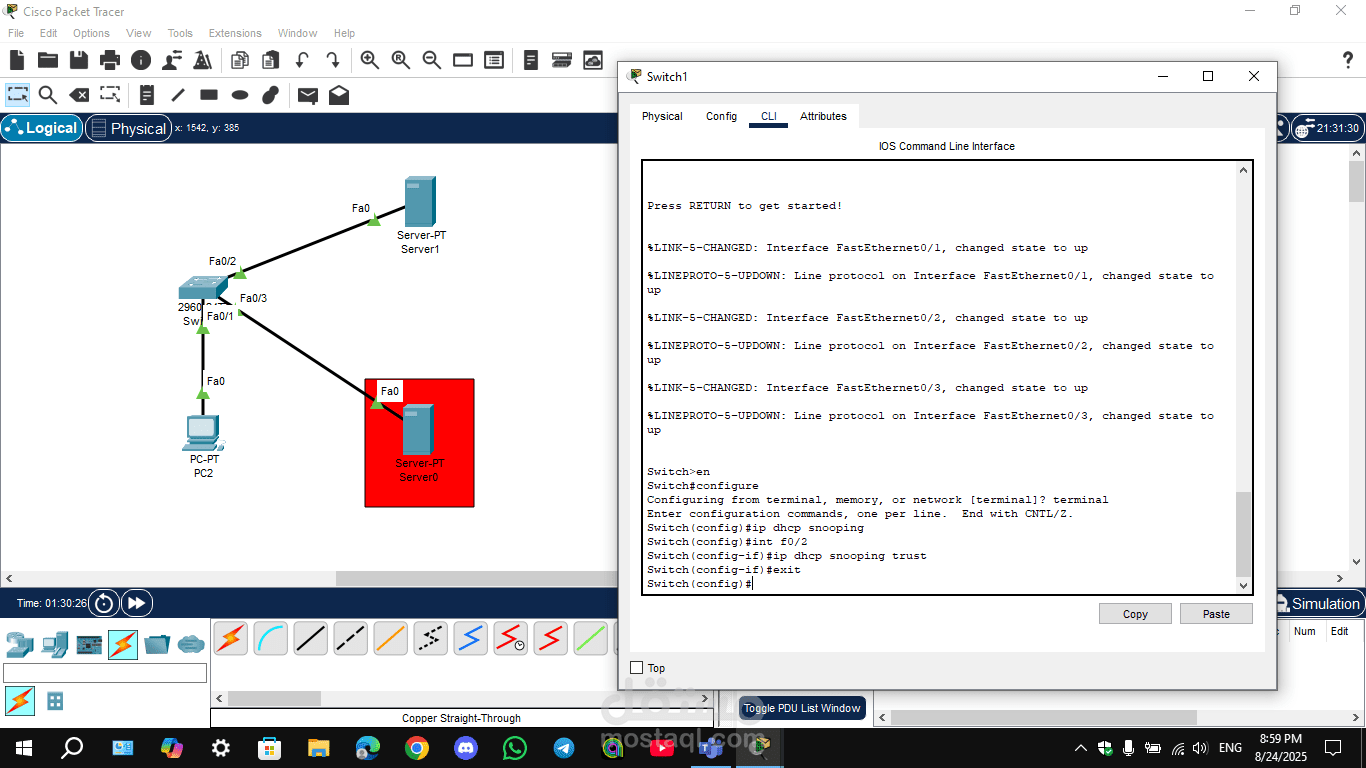This screenshot has width=1366, height=768.
Task: Open the Config tab of Switch1
Action: click(x=721, y=116)
